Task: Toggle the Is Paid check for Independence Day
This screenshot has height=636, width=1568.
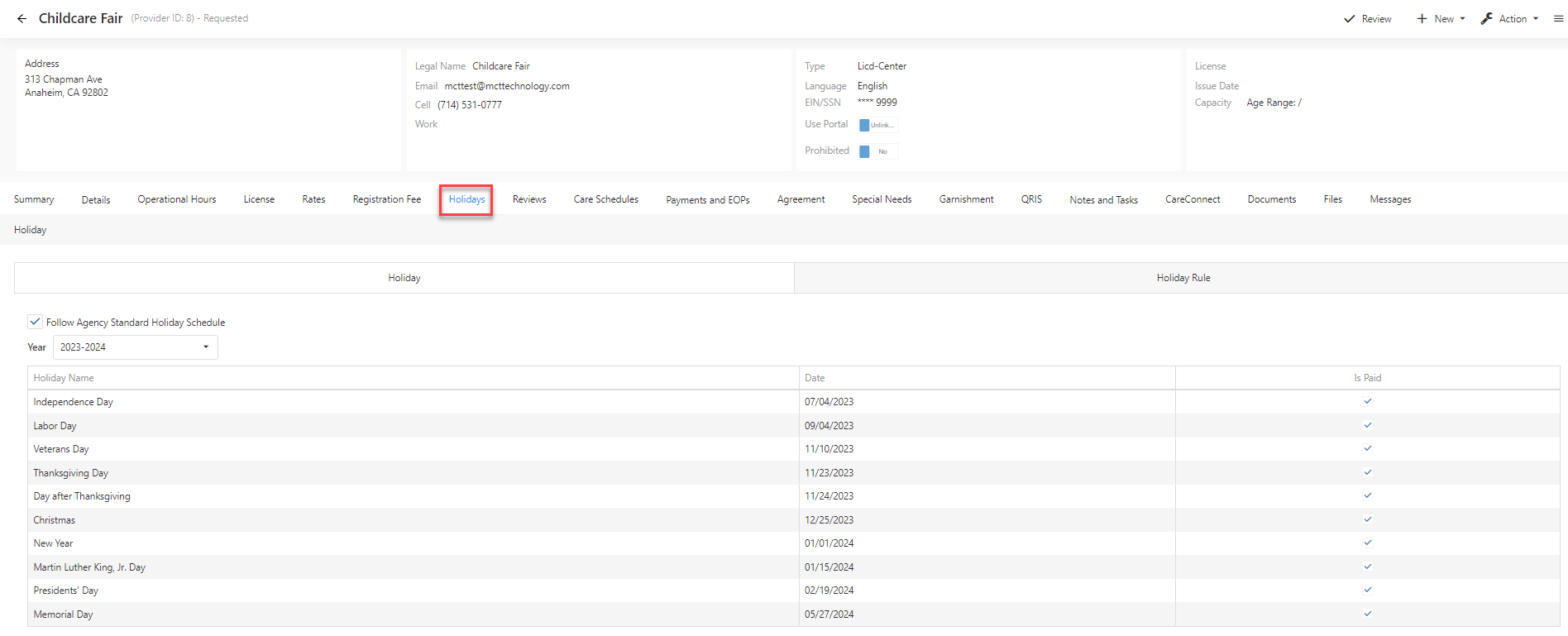Action: click(1368, 401)
